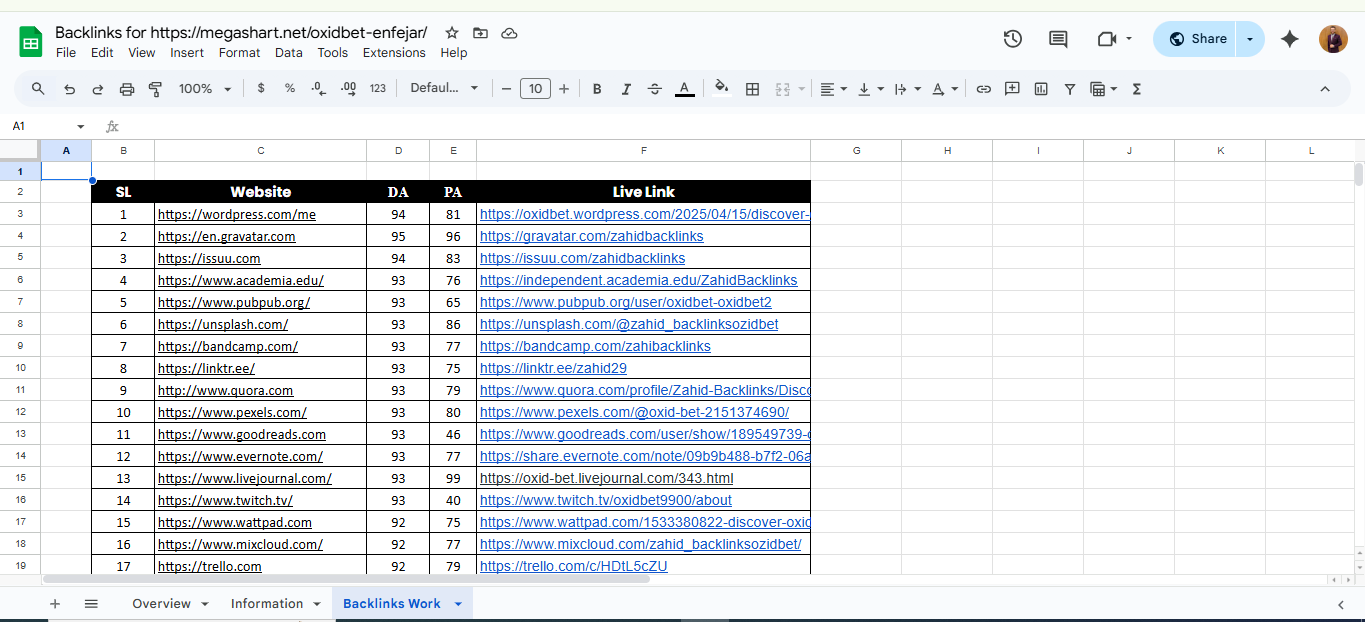Click the paint format roller icon

pos(155,89)
